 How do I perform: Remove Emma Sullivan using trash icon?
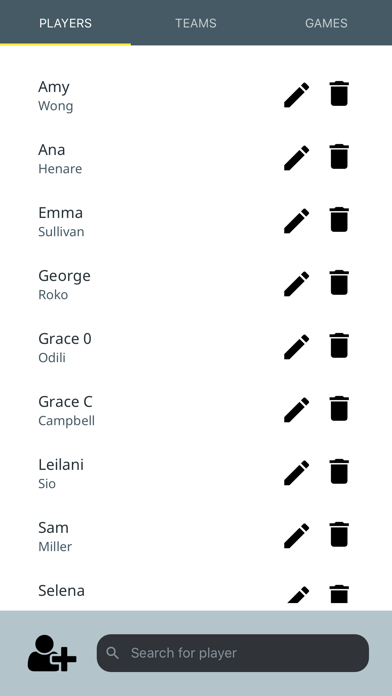(x=339, y=220)
